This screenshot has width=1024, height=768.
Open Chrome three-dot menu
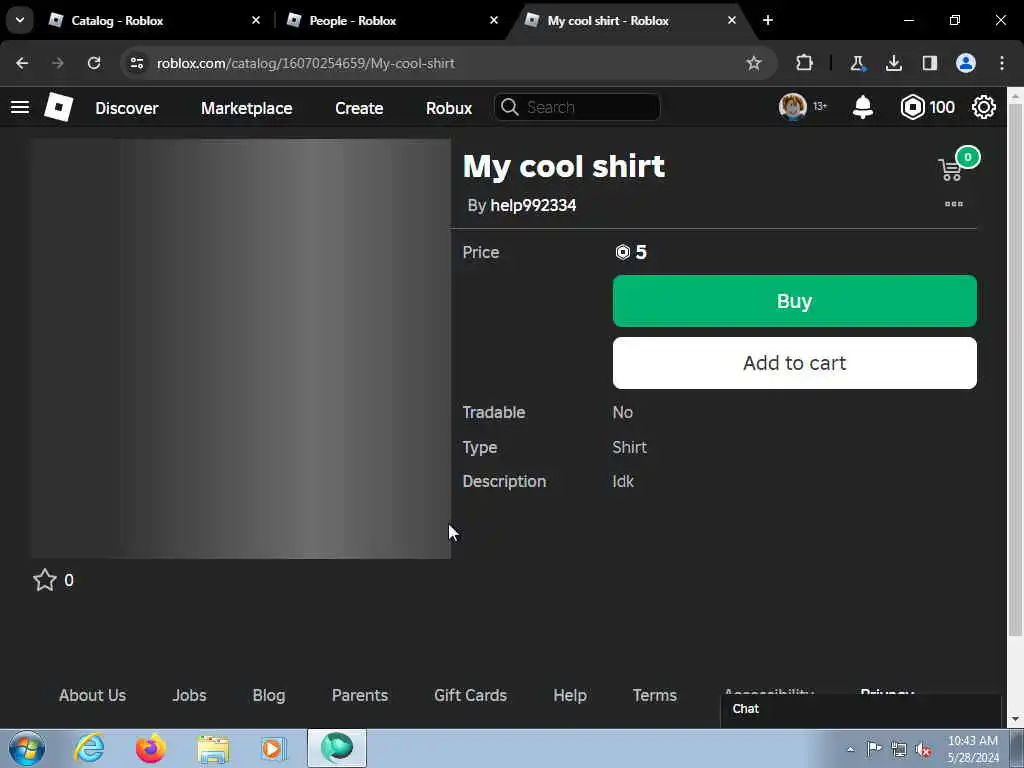pyautogui.click(x=1002, y=63)
